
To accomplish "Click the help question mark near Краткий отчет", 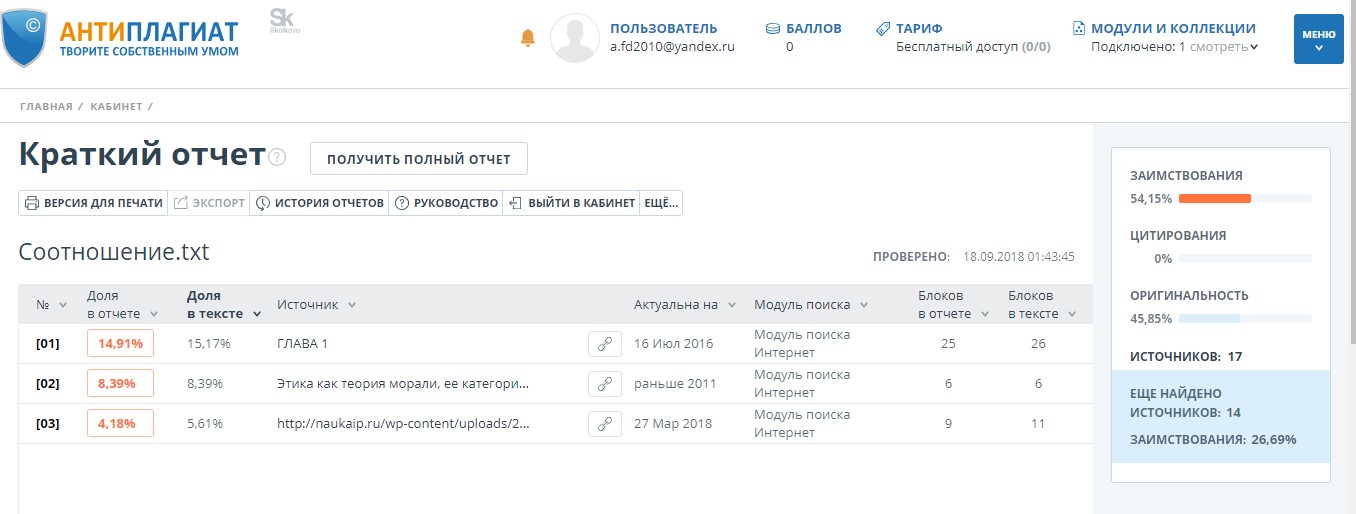I will pos(278,158).
